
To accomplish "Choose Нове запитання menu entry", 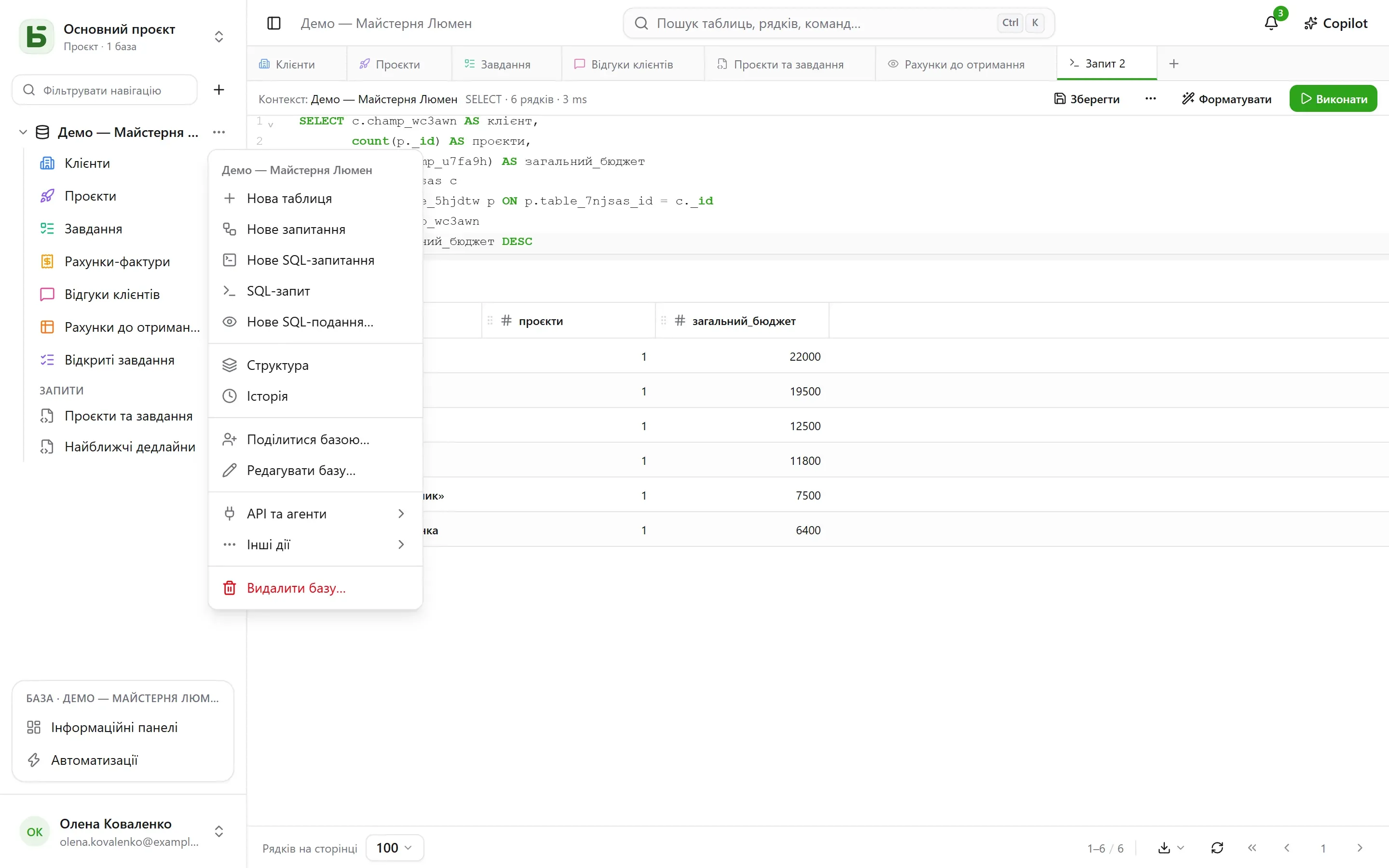I will [x=315, y=230].
